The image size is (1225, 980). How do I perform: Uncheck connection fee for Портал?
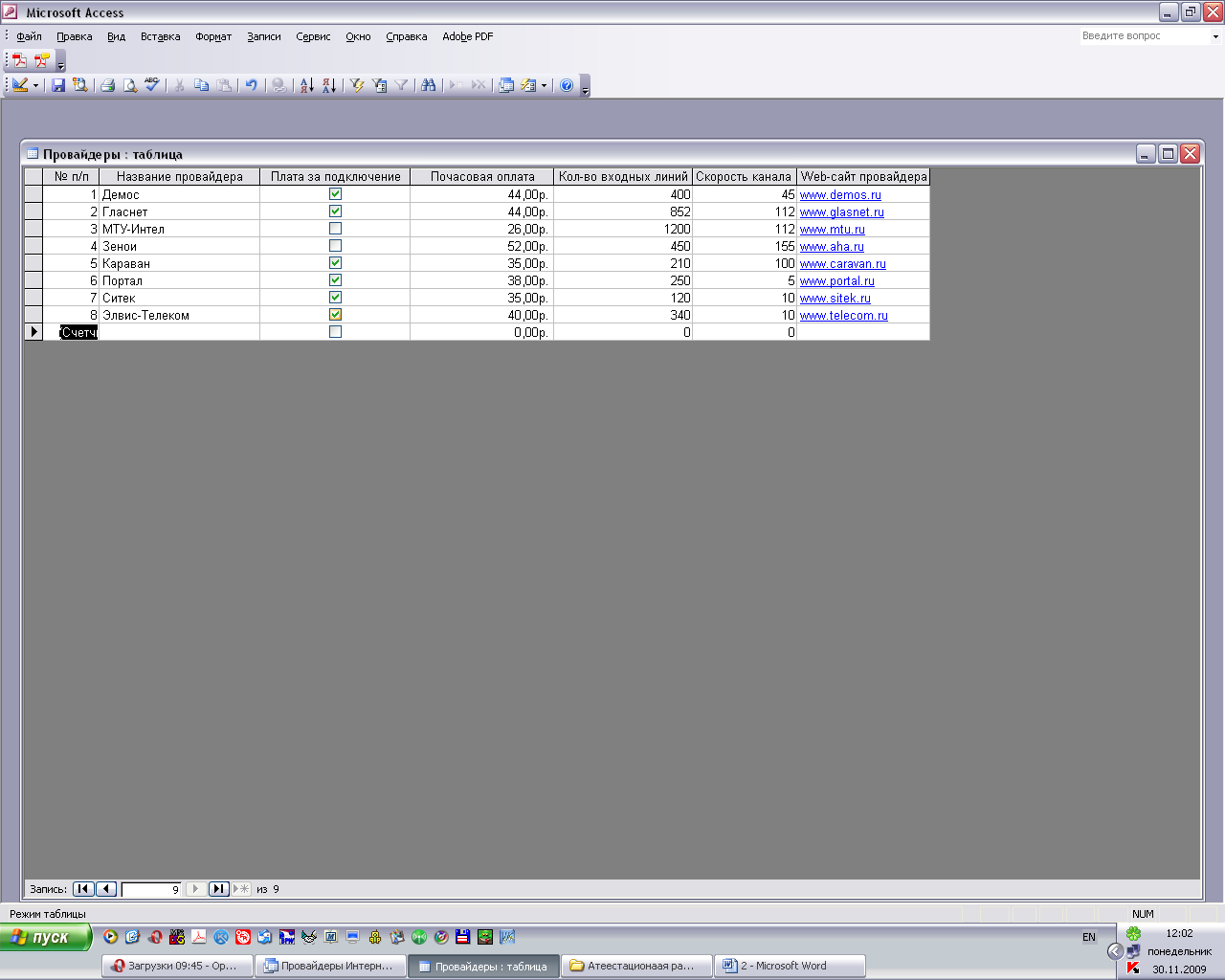335,280
